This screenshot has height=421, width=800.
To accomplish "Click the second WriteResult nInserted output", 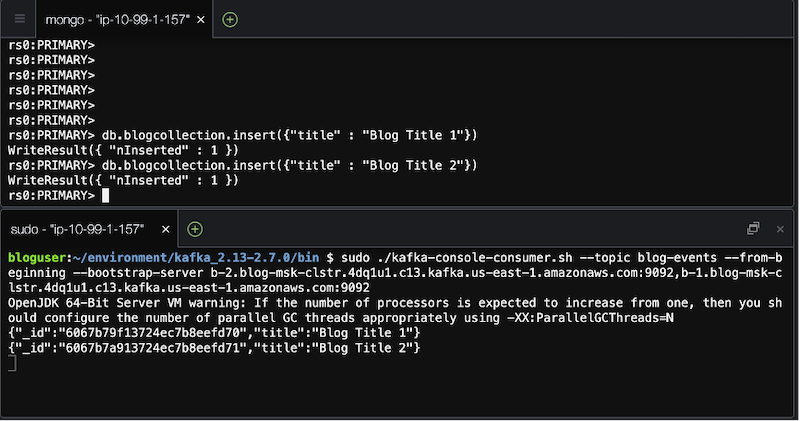I will pos(123,180).
